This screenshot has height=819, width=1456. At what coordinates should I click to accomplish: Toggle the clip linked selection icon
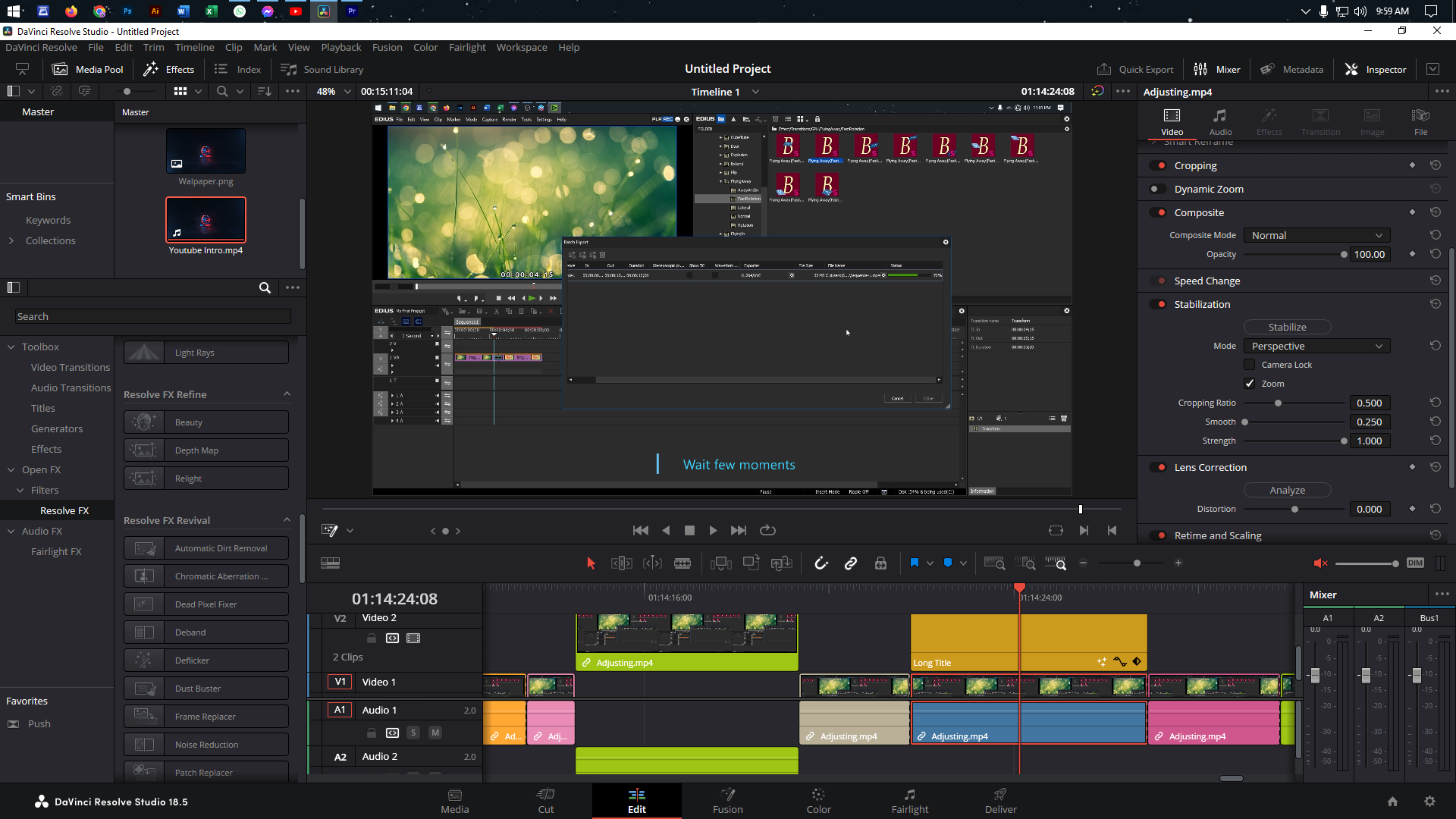[851, 563]
